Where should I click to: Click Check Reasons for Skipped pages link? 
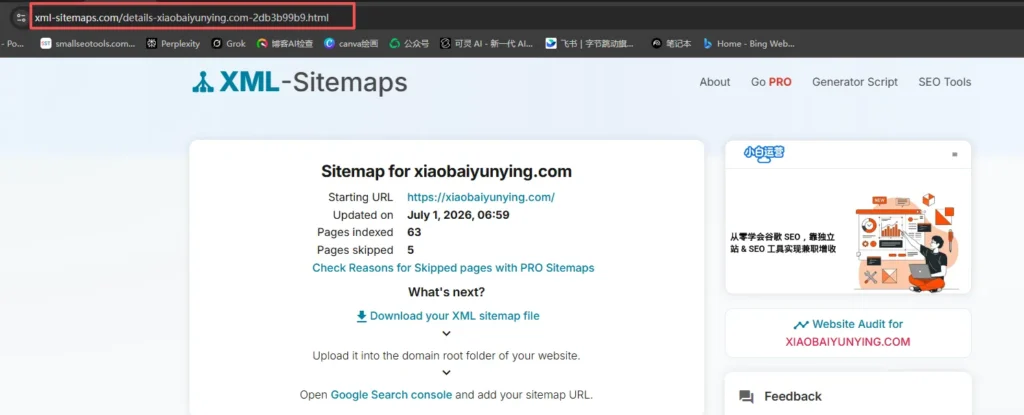tap(453, 268)
